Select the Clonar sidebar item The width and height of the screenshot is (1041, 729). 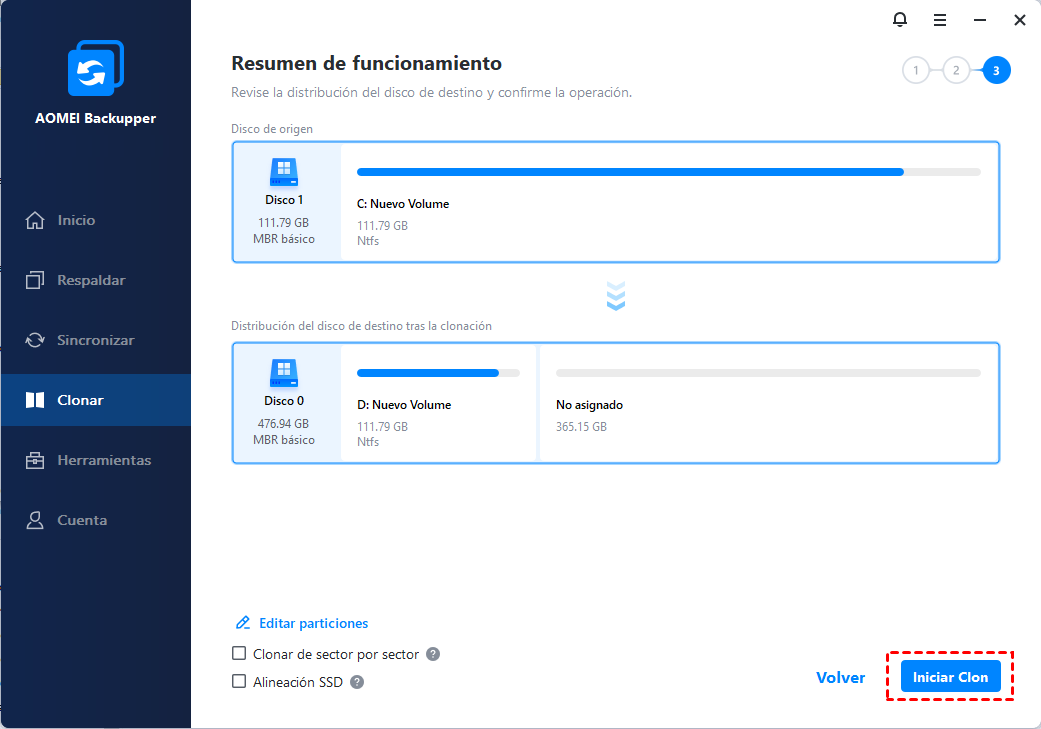pyautogui.click(x=96, y=400)
